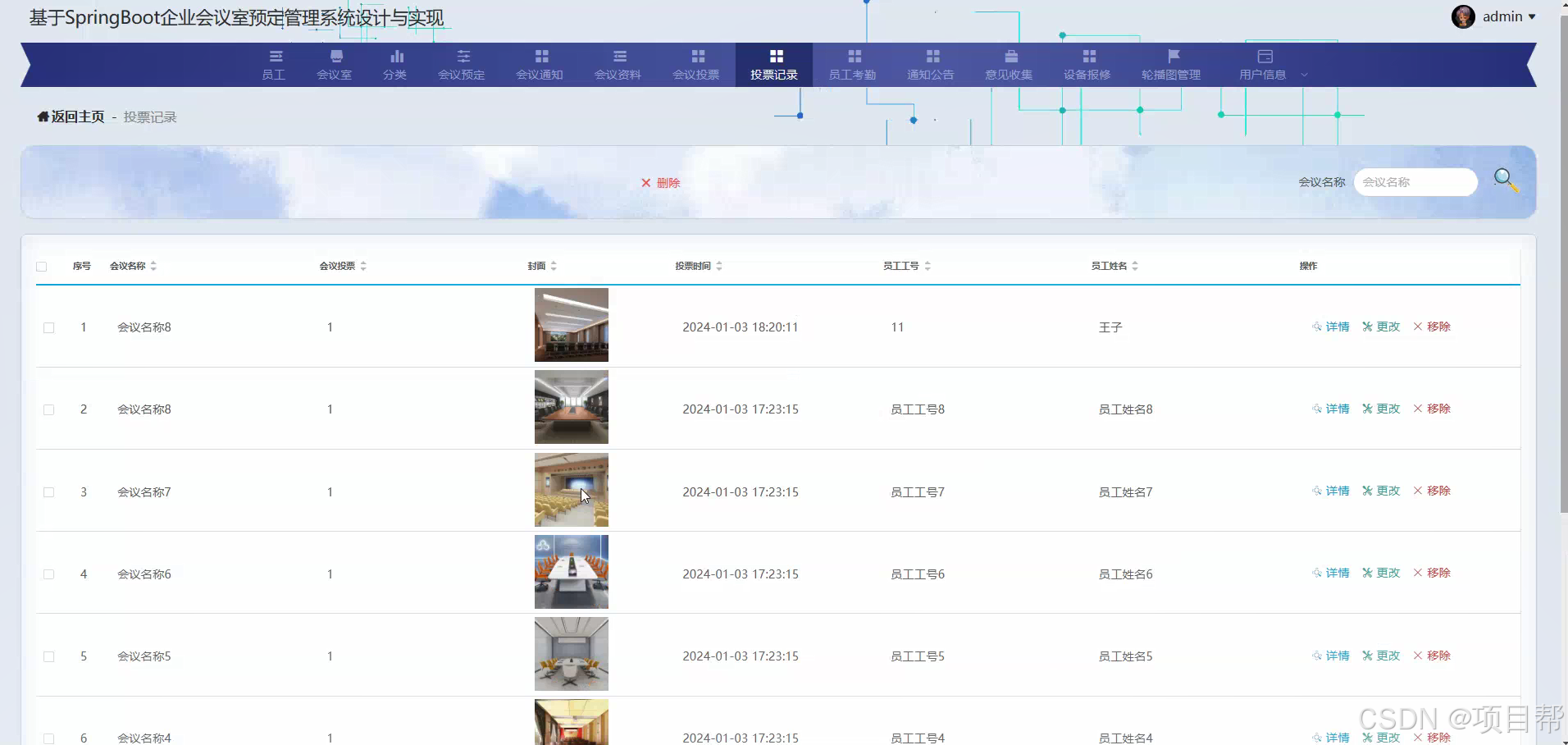Sort by 会议投票 column
The height and width of the screenshot is (745, 1568).
(x=363, y=266)
